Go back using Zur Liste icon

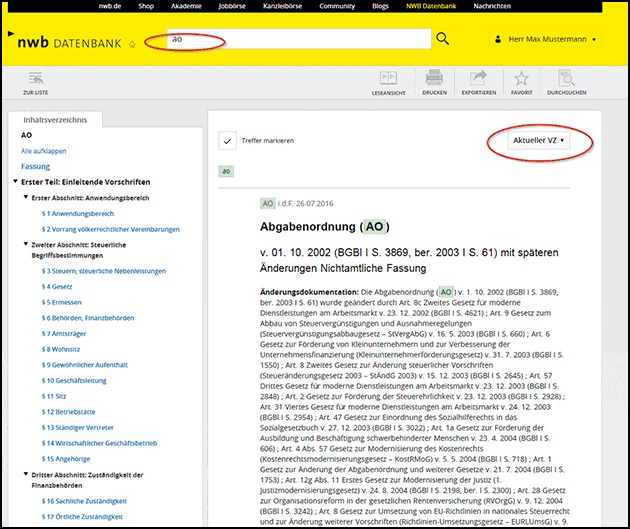[x=37, y=82]
